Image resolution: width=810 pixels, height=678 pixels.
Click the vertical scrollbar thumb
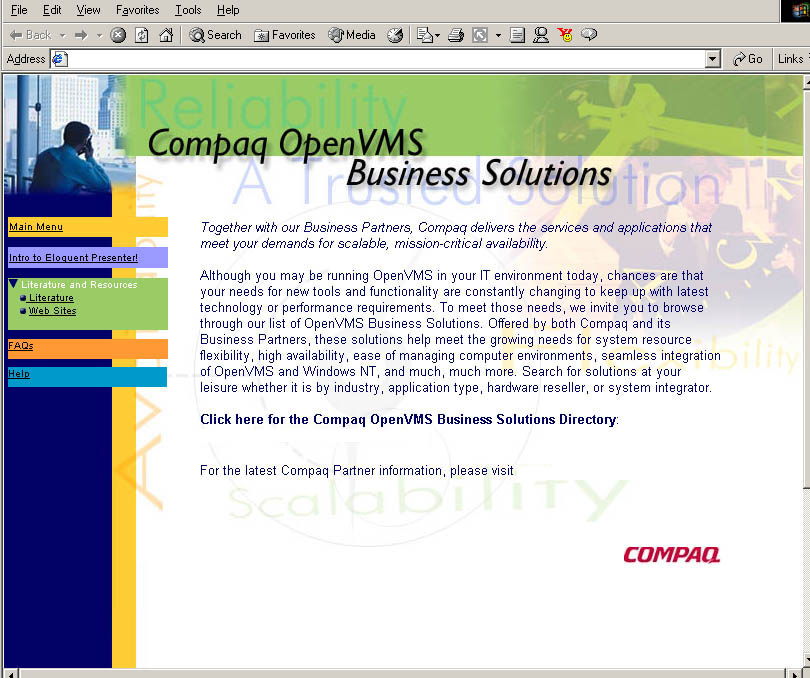click(x=806, y=287)
